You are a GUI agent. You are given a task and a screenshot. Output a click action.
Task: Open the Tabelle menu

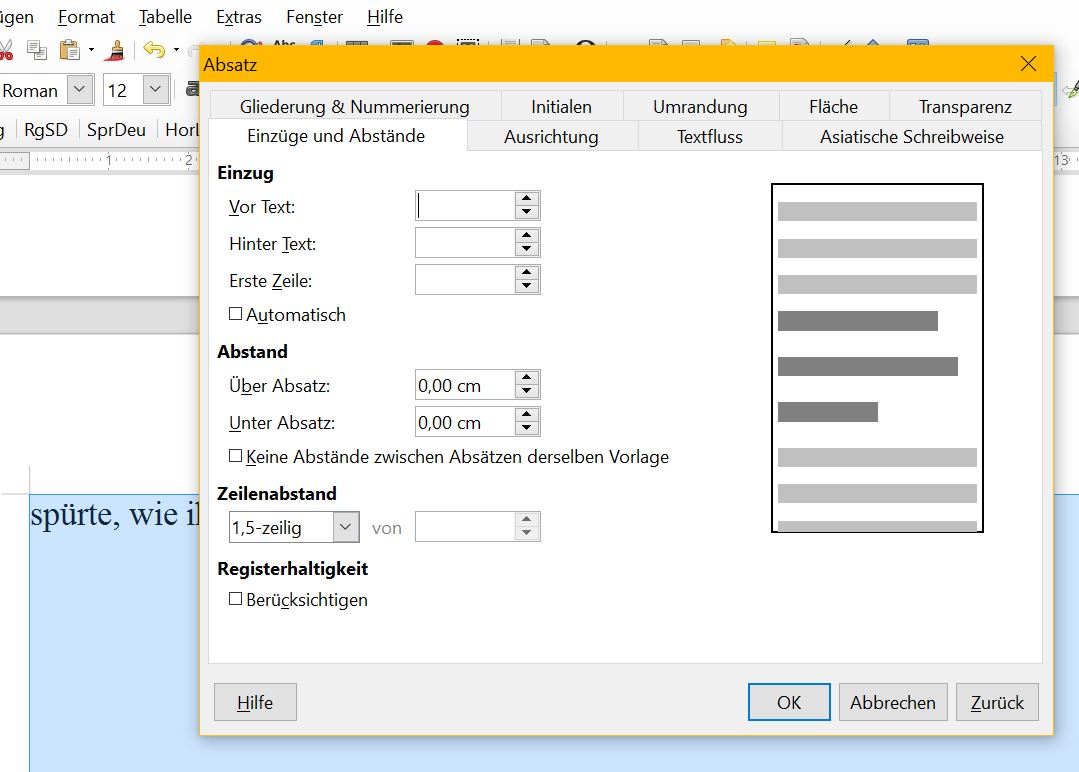[165, 17]
